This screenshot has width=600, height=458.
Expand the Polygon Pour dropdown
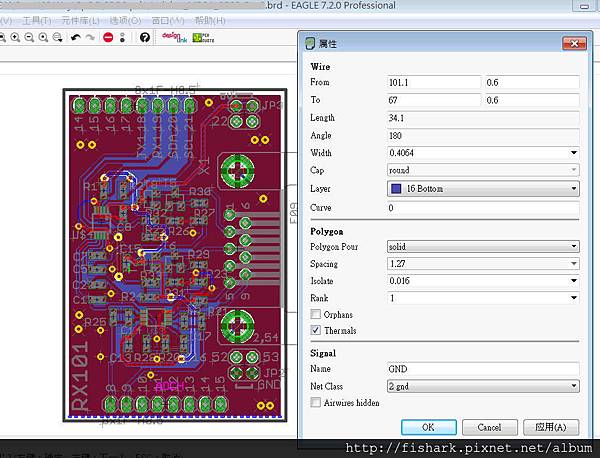[573, 246]
